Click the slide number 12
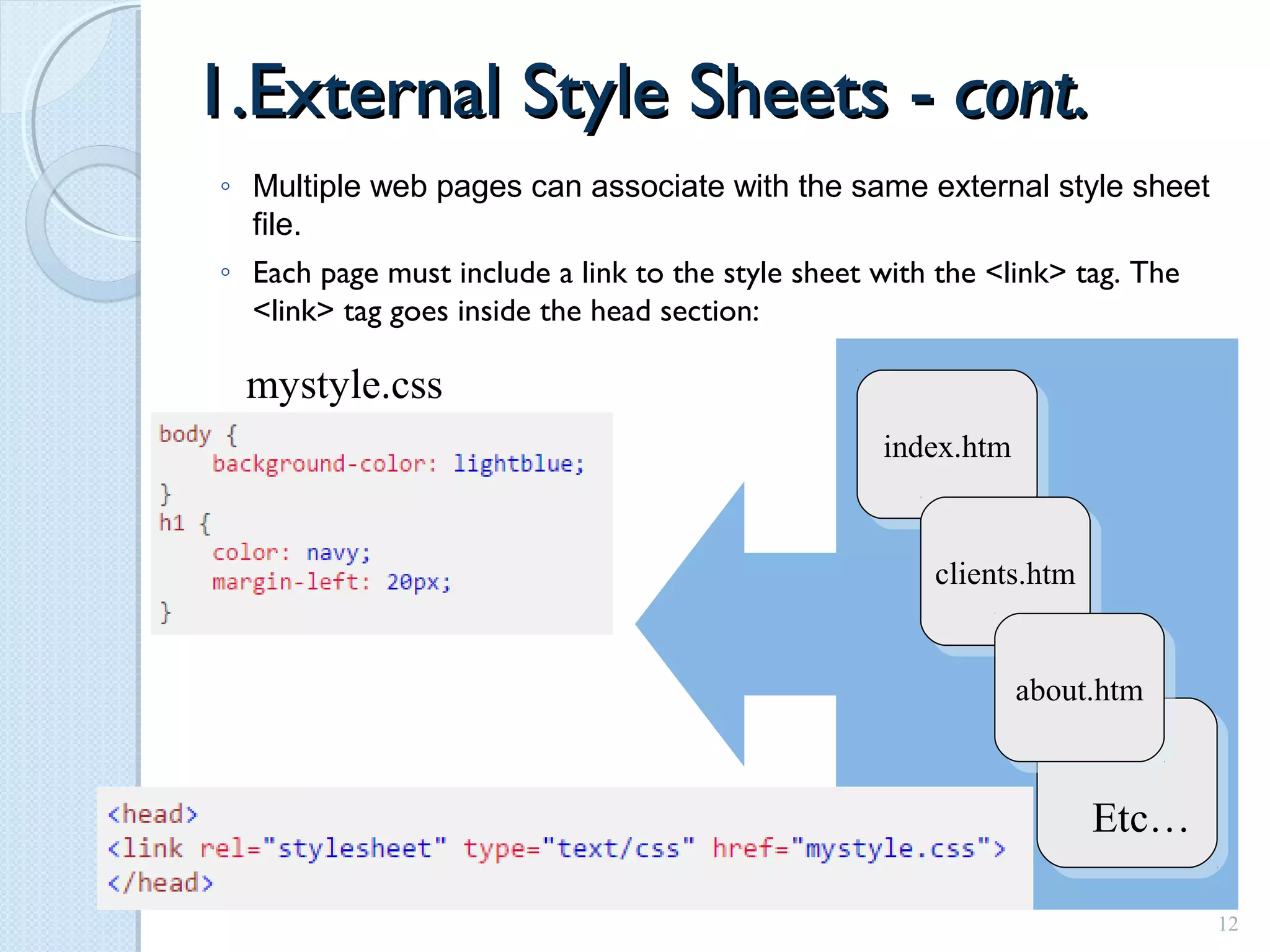The image size is (1270, 952). pyautogui.click(x=1228, y=924)
